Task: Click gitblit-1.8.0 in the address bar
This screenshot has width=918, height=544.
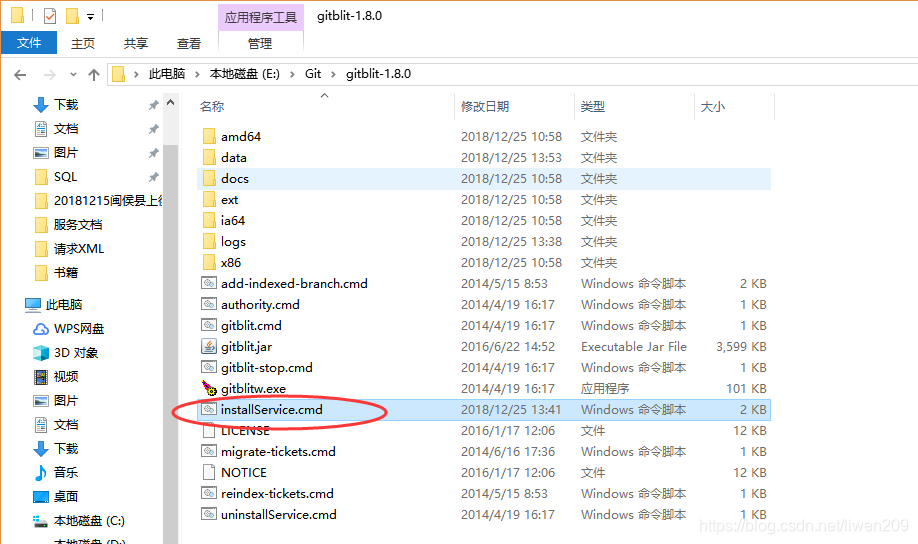Action: click(378, 74)
